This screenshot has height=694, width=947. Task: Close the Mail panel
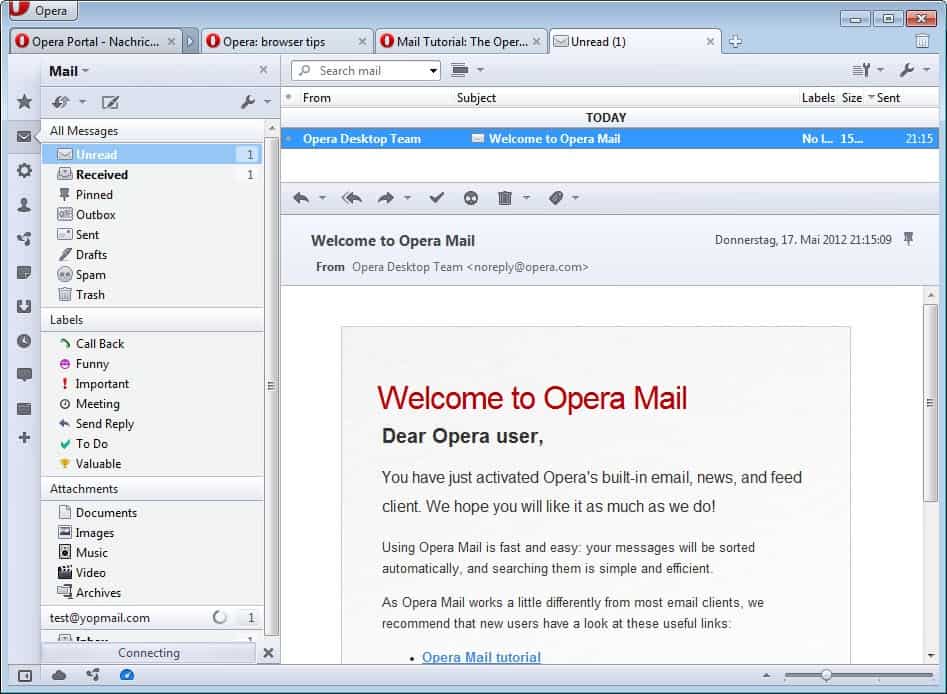(x=263, y=70)
